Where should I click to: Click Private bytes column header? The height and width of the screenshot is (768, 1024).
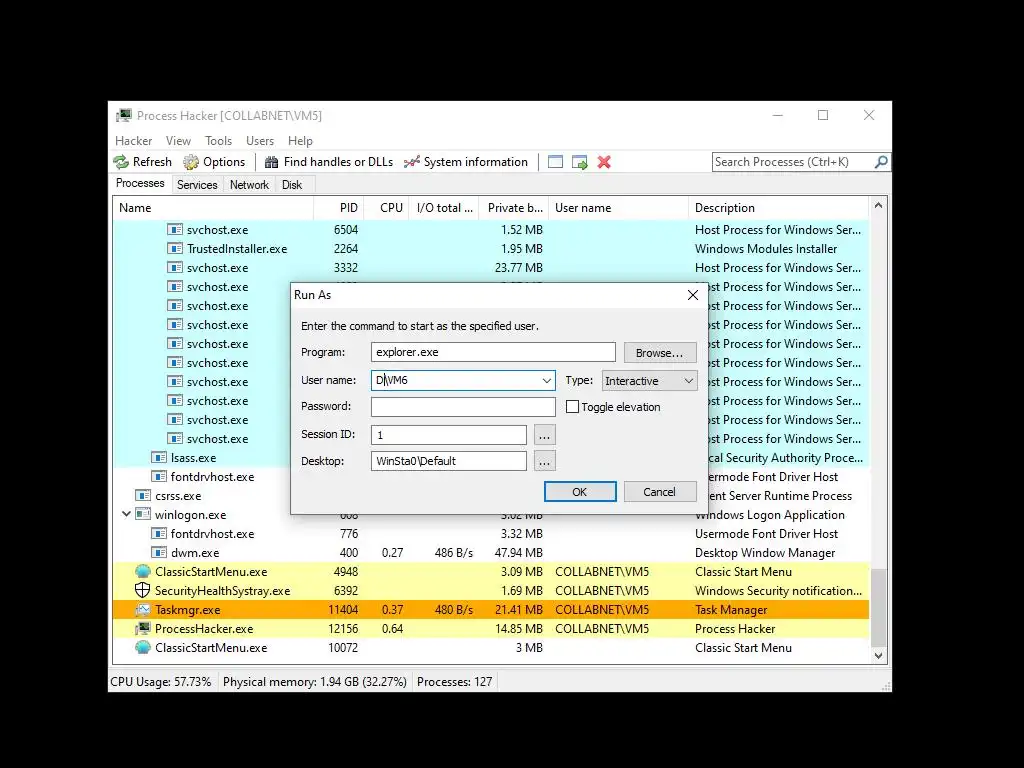pos(513,208)
